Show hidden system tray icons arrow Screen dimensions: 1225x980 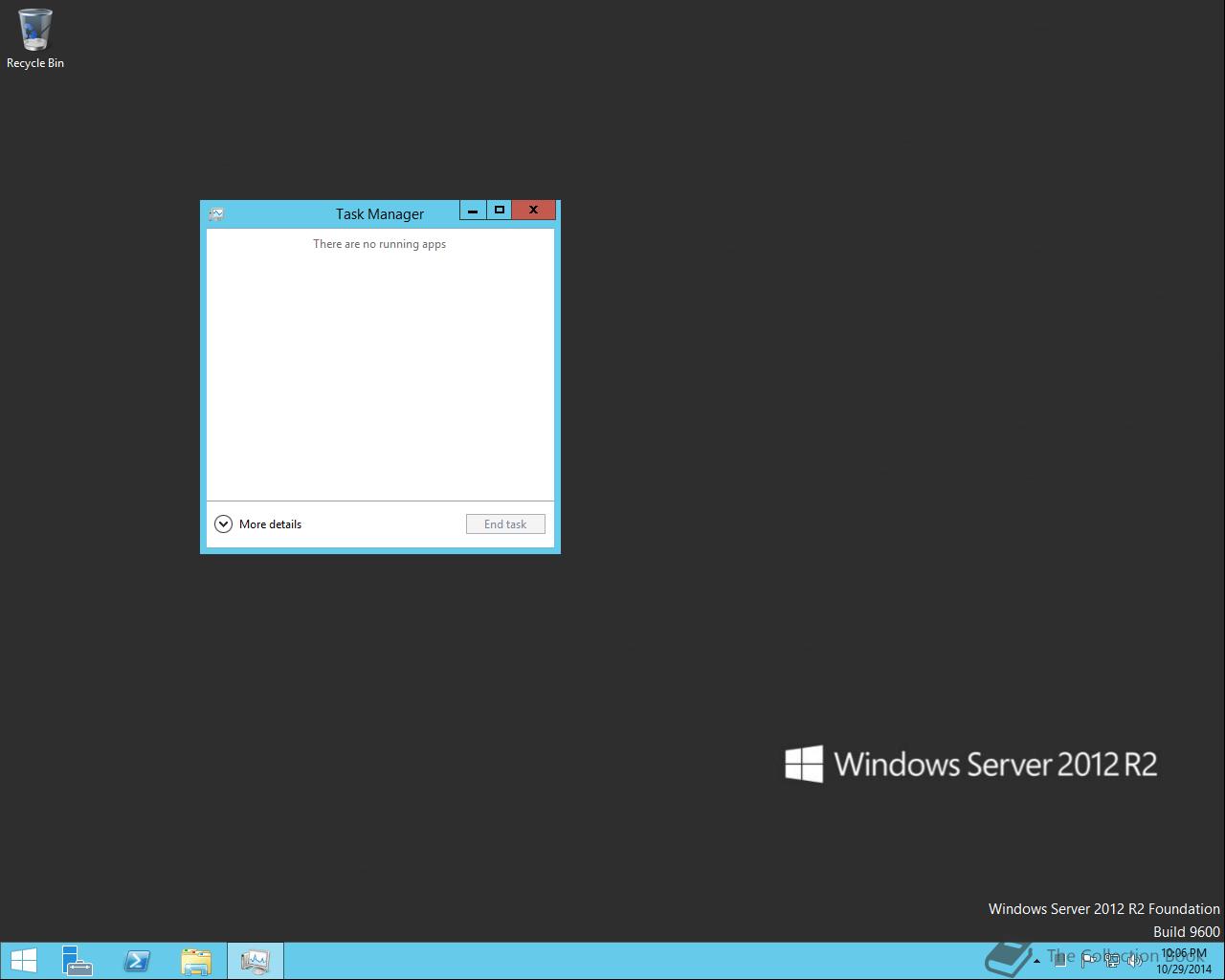[1036, 961]
